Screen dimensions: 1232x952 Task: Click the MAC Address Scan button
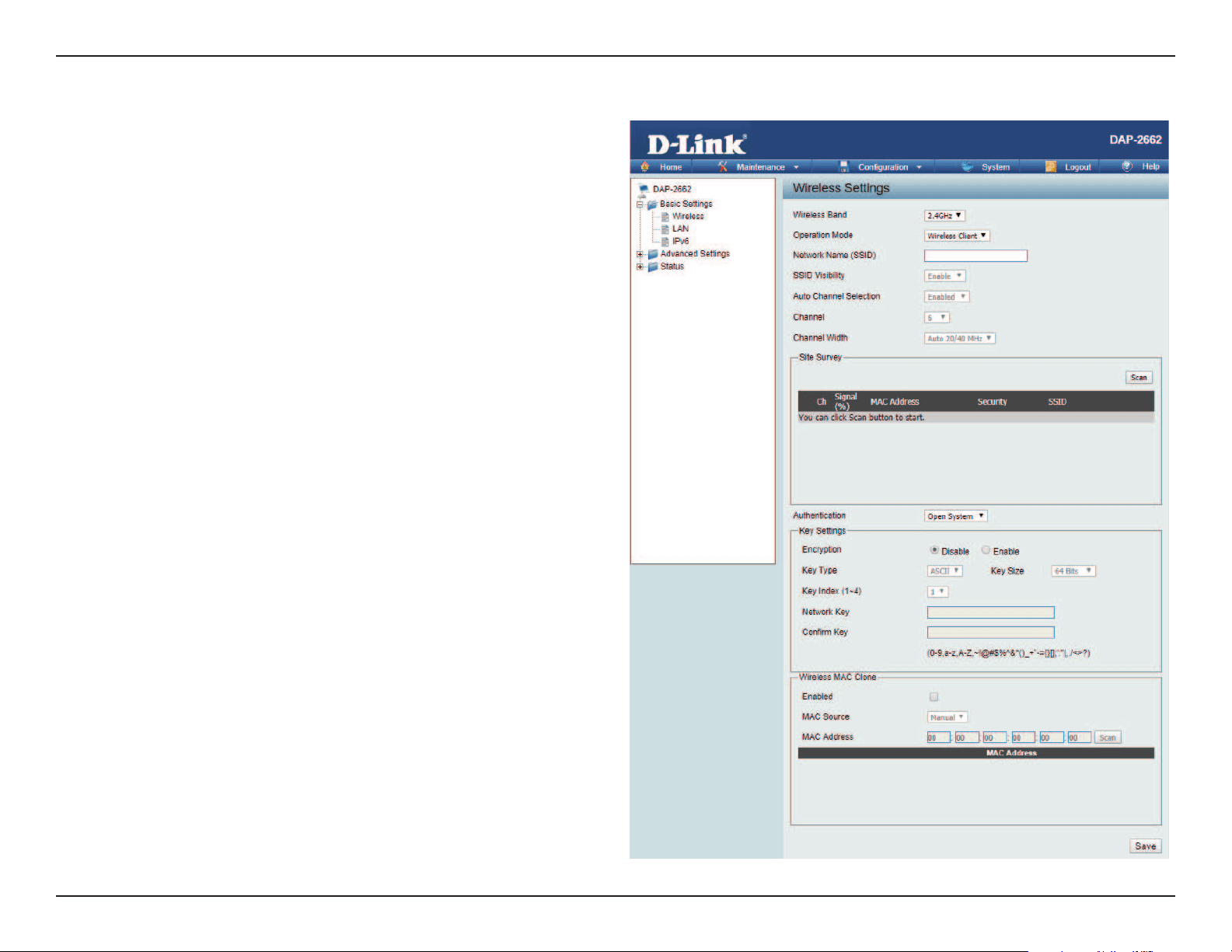[1108, 738]
